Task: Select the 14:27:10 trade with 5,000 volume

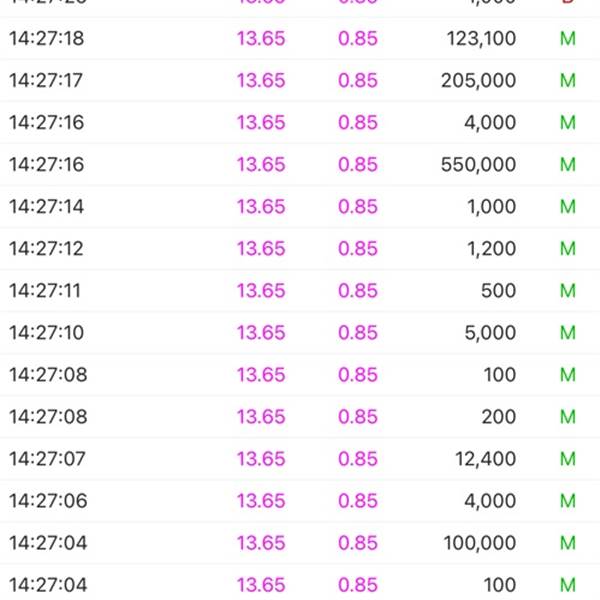Action: (300, 333)
